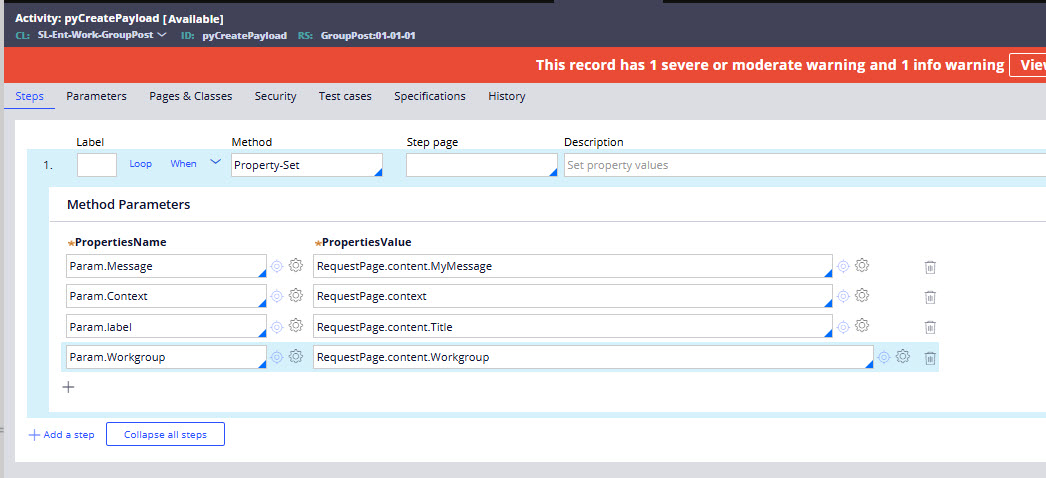1046x478 pixels.
Task: Click target icon beside RequestPage.content.Title value
Action: (x=843, y=327)
